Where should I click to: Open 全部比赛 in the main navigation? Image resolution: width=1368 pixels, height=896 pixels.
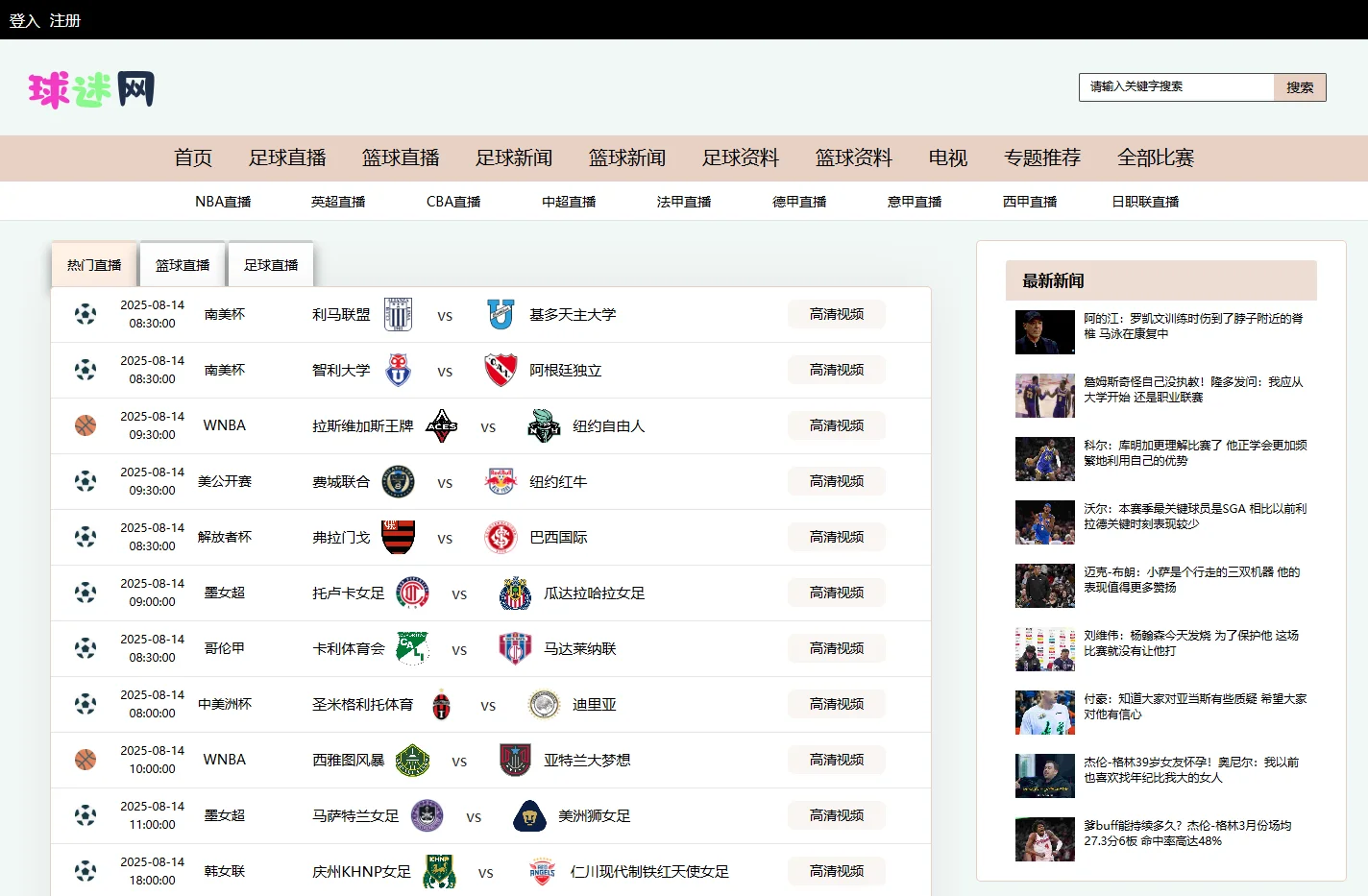[x=1156, y=157]
